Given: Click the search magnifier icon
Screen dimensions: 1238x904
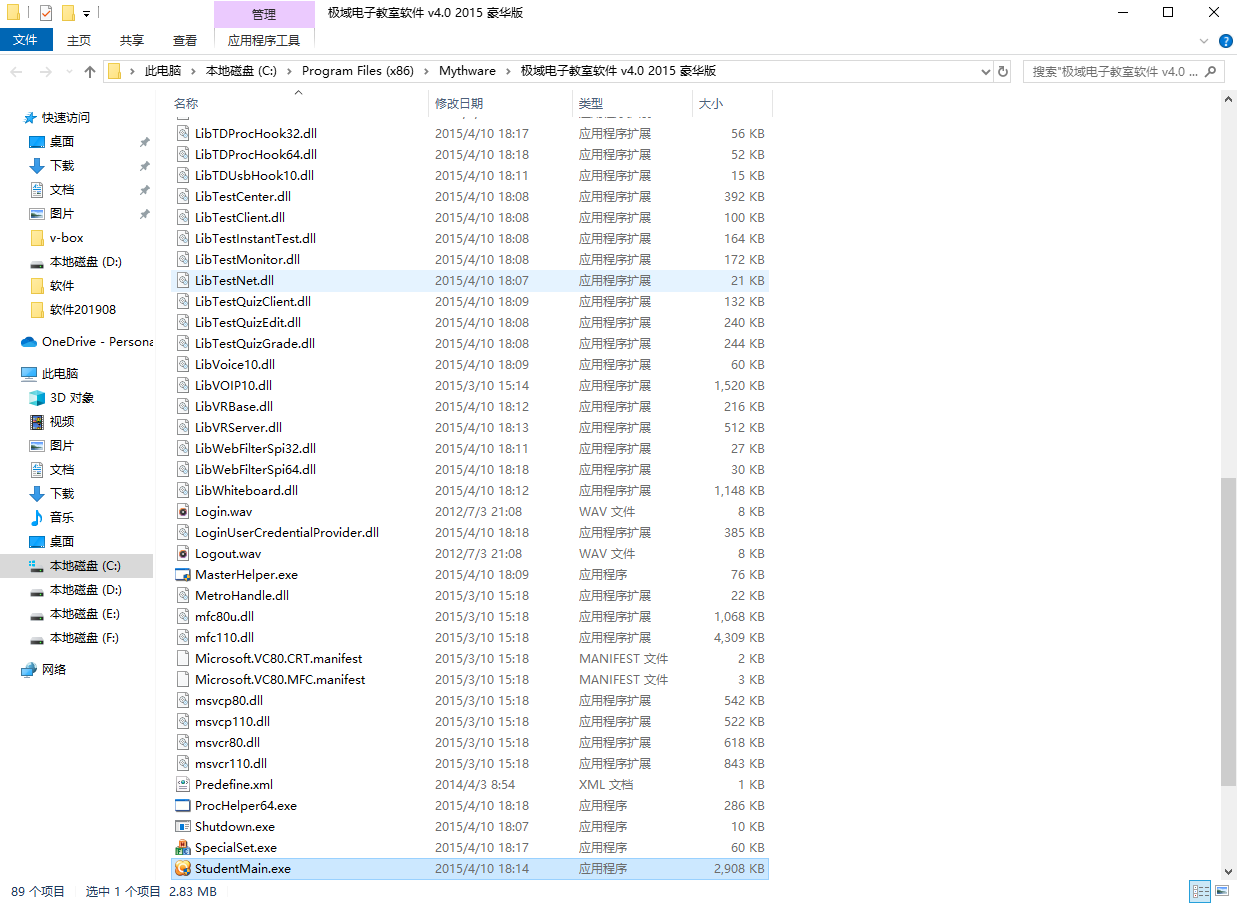Looking at the screenshot, I should click(1211, 72).
